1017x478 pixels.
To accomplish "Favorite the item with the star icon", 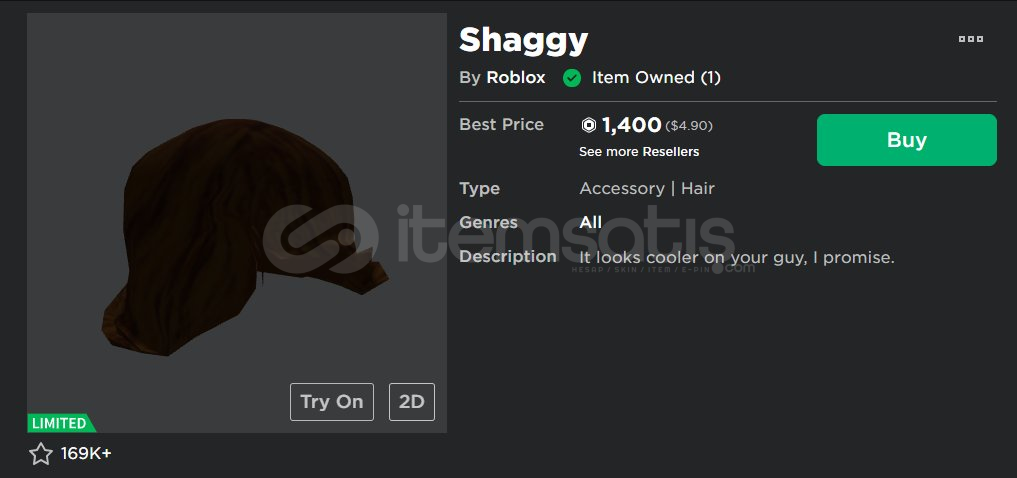I will (40, 453).
